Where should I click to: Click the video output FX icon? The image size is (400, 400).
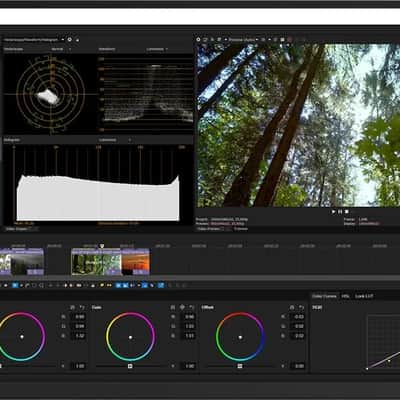[212, 39]
